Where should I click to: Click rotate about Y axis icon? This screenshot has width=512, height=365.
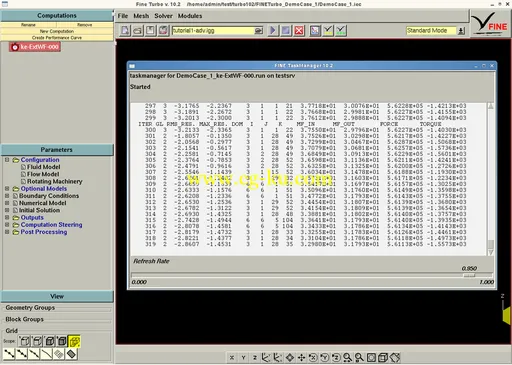click(x=325, y=358)
